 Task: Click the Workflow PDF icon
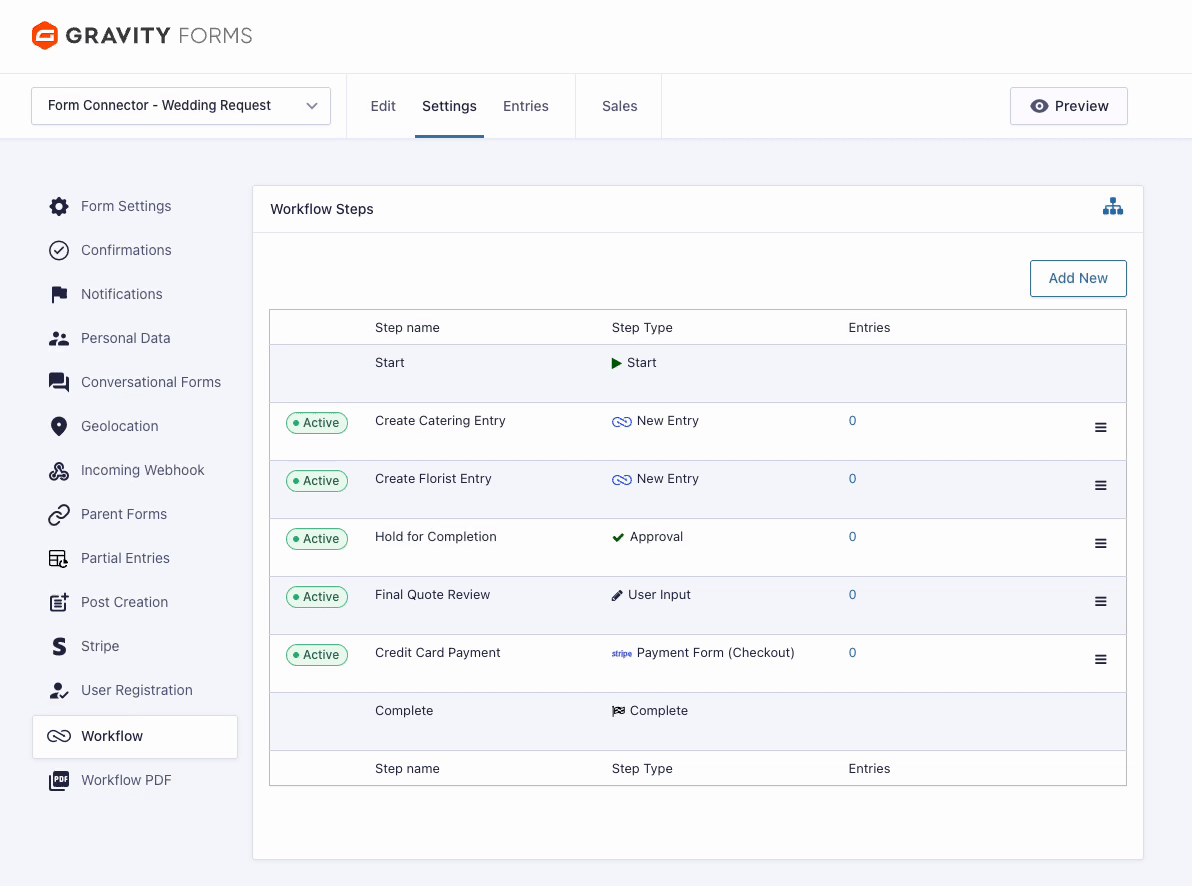coord(59,781)
